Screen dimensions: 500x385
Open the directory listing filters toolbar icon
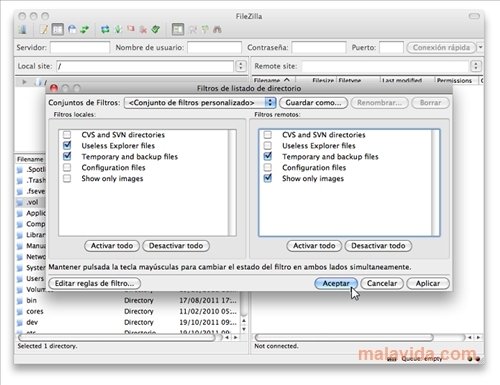click(178, 30)
